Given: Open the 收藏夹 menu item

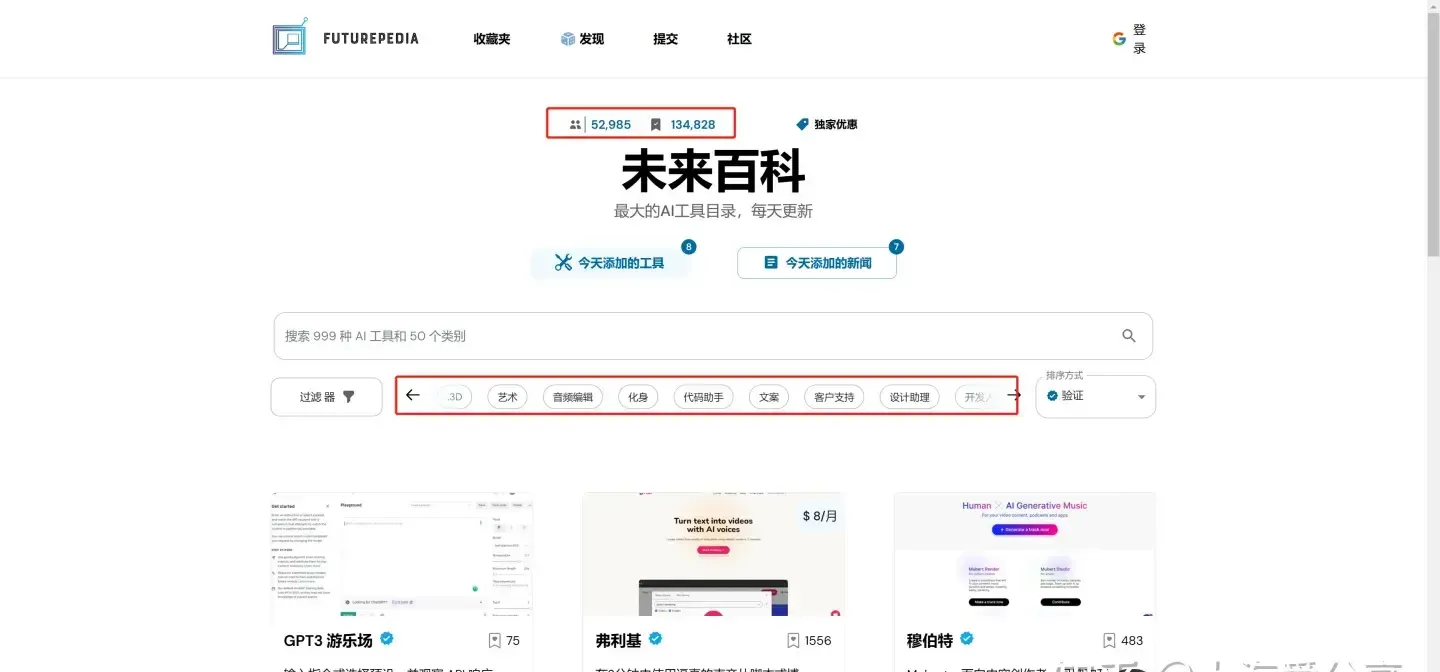Looking at the screenshot, I should tap(492, 39).
